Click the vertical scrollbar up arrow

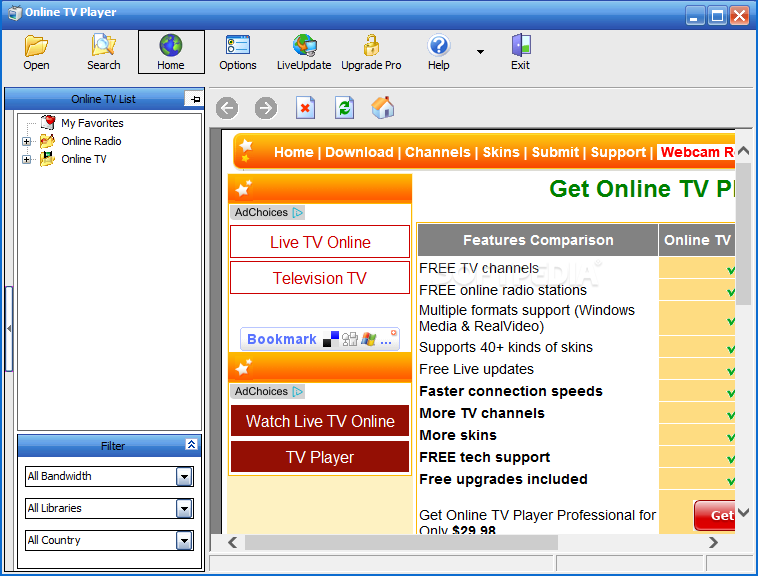[x=743, y=151]
